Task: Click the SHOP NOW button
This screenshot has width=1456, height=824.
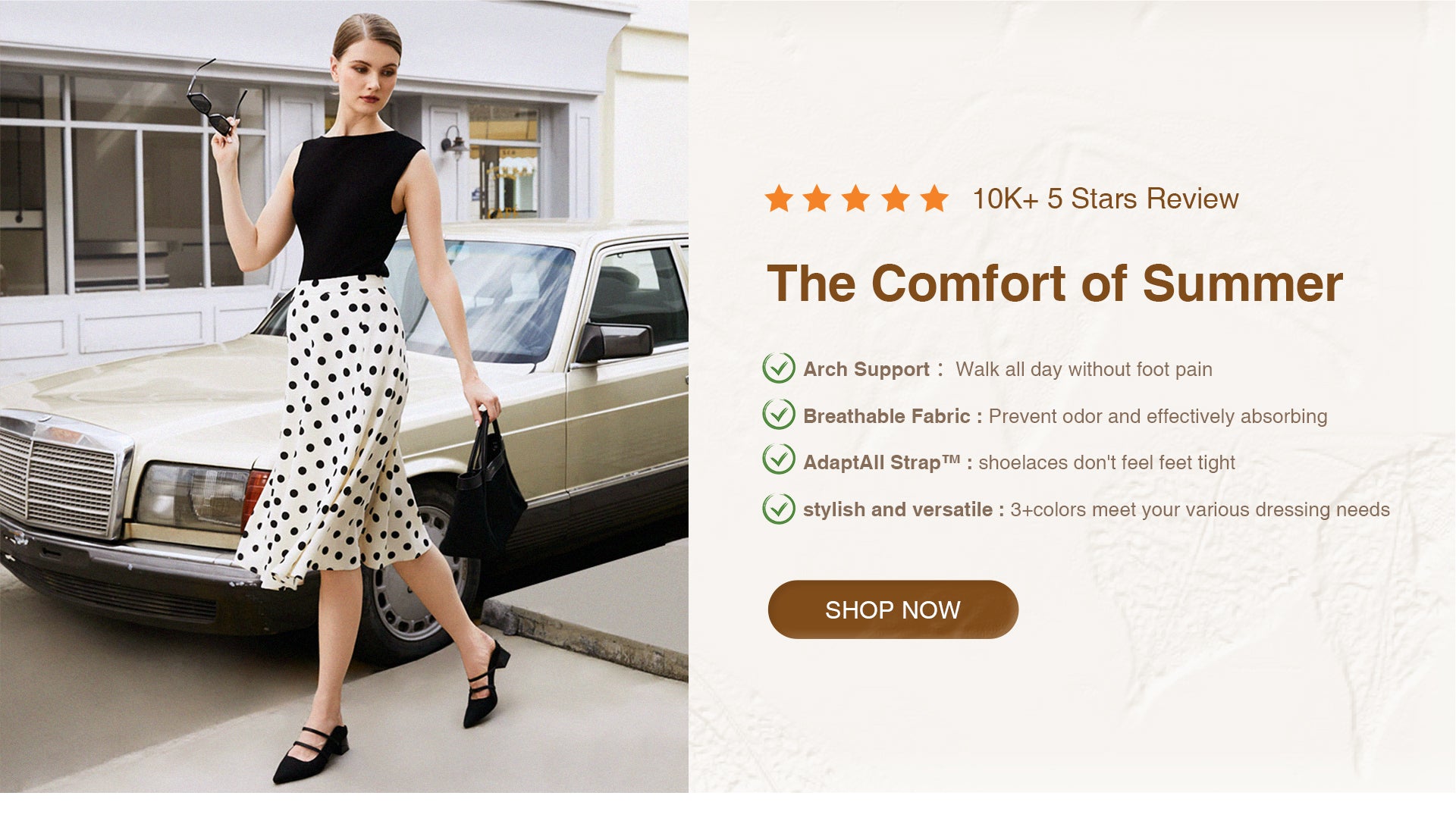Action: 893,609
